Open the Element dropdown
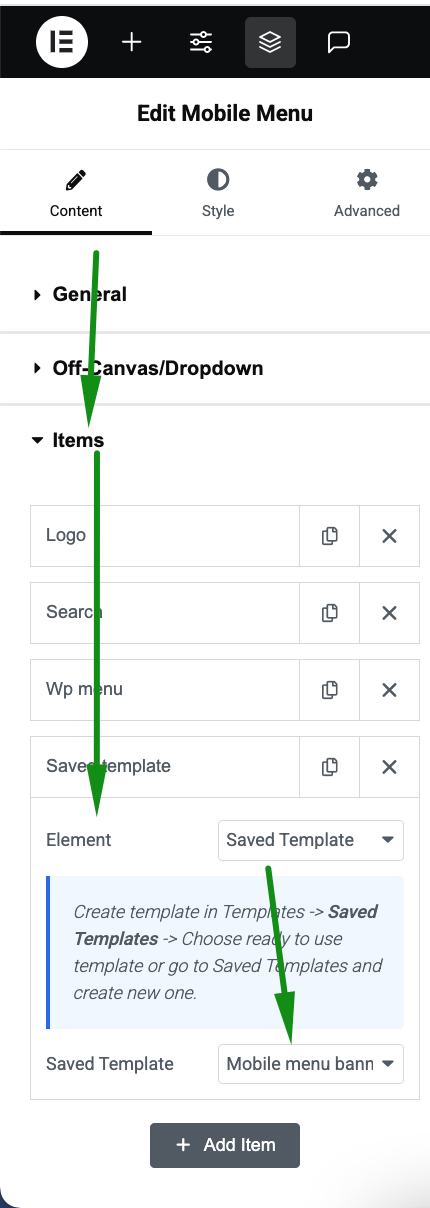 point(311,840)
